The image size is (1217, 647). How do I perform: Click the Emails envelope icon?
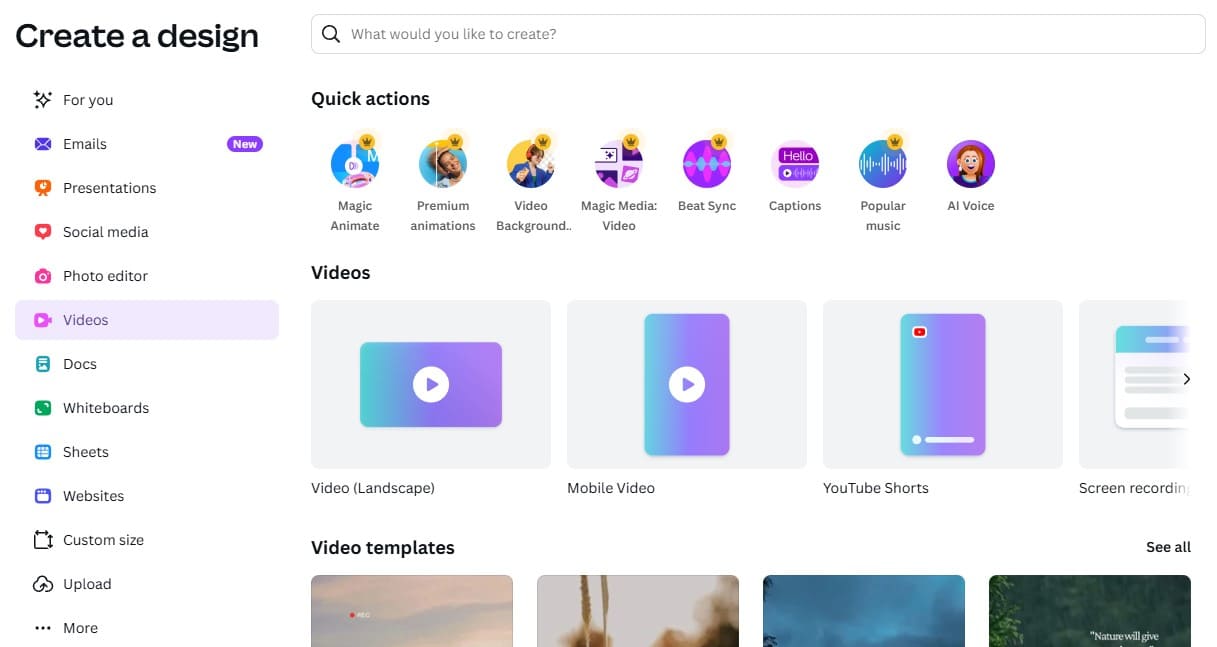(43, 144)
